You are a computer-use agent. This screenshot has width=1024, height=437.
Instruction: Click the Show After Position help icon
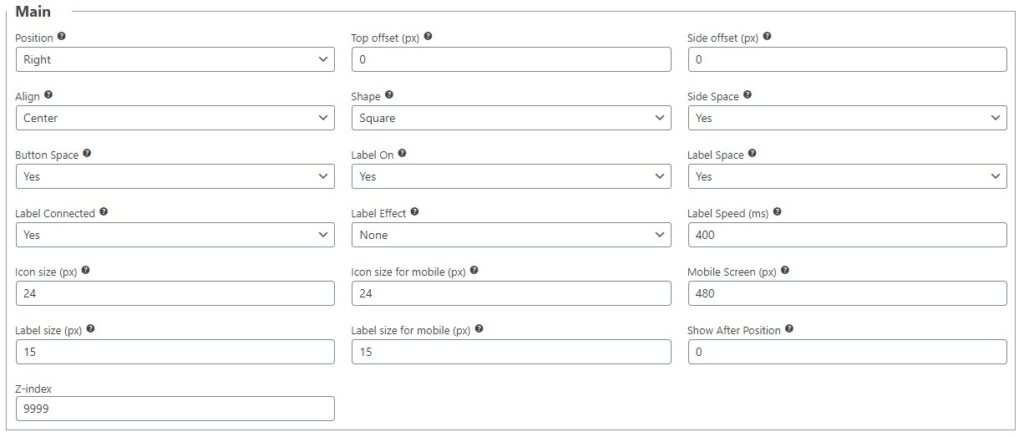pyautogui.click(x=790, y=329)
